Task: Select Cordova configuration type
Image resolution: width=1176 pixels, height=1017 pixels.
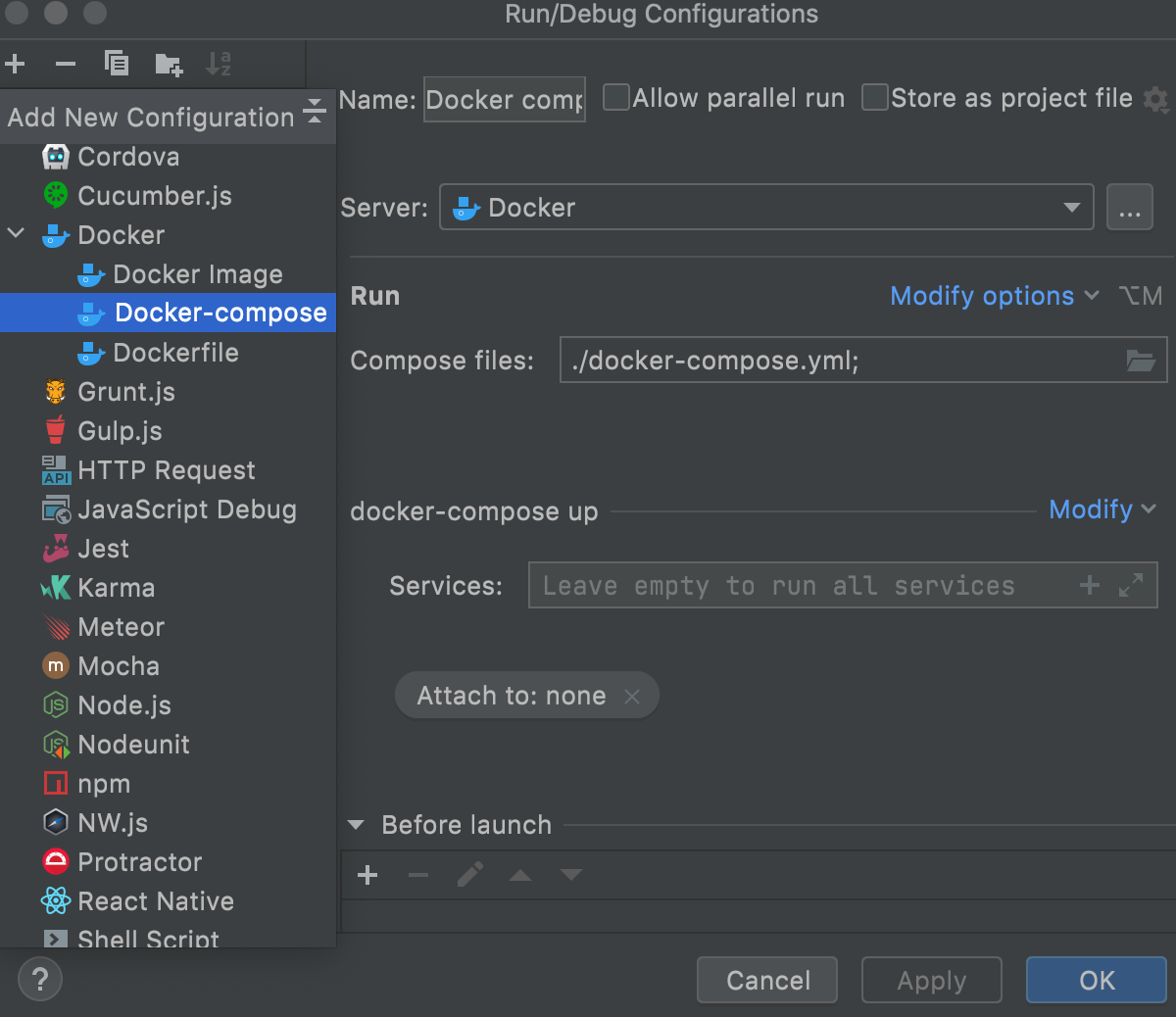Action: pos(168,157)
